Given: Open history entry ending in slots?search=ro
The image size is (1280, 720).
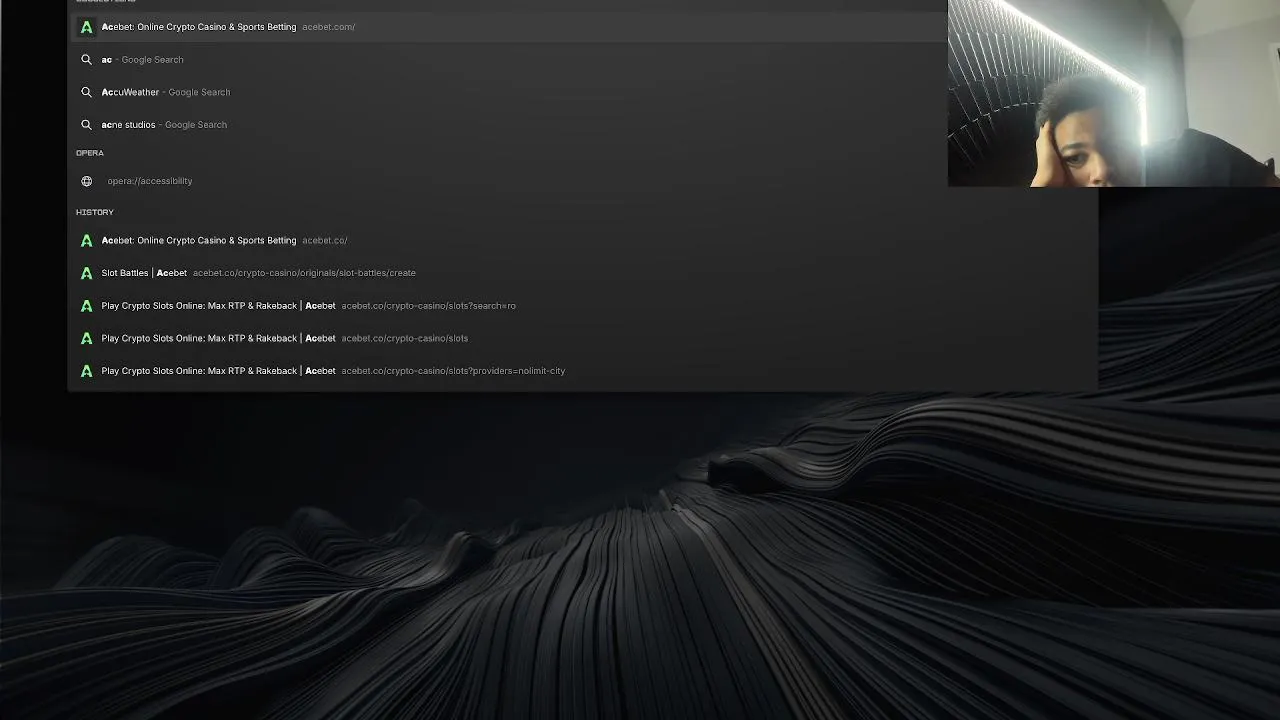Looking at the screenshot, I should 583,305.
